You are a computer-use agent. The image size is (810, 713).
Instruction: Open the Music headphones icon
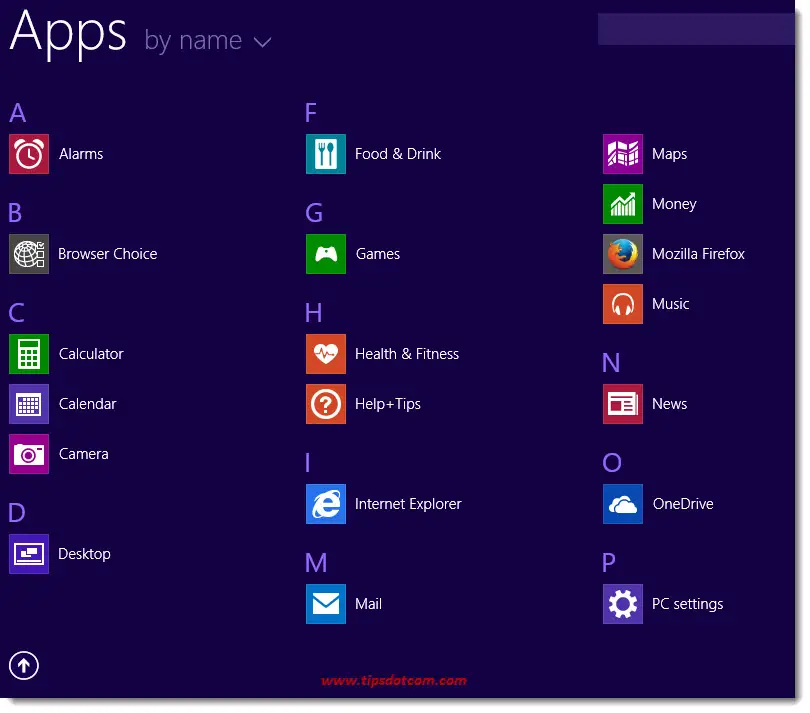click(x=623, y=304)
